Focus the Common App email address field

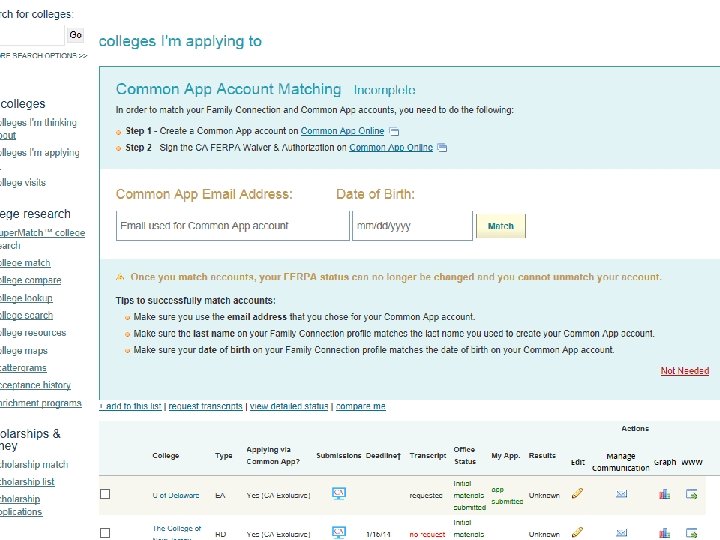[233, 225]
